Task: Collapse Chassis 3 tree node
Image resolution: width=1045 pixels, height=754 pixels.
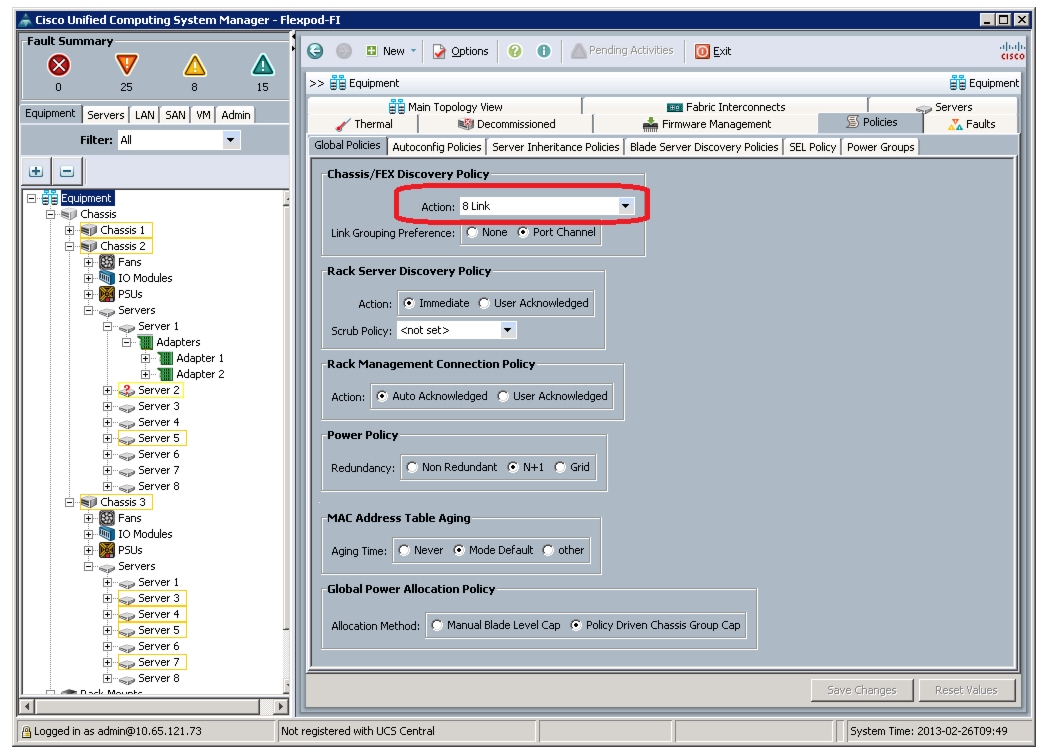Action: coord(69,502)
